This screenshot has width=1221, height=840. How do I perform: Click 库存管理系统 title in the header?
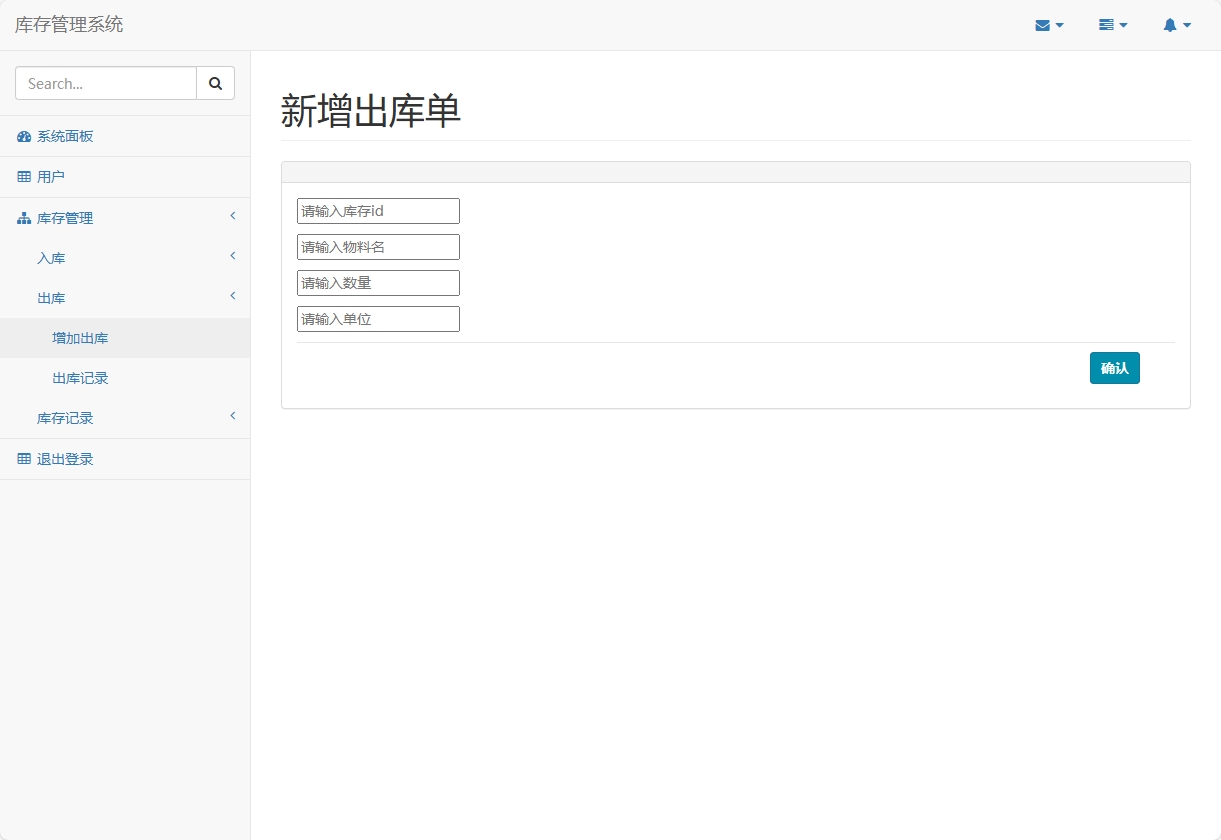tap(68, 24)
